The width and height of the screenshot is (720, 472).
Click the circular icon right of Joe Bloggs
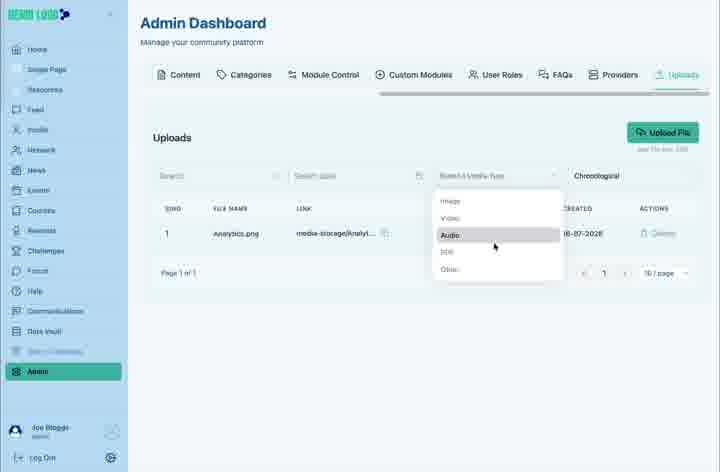(x=112, y=432)
